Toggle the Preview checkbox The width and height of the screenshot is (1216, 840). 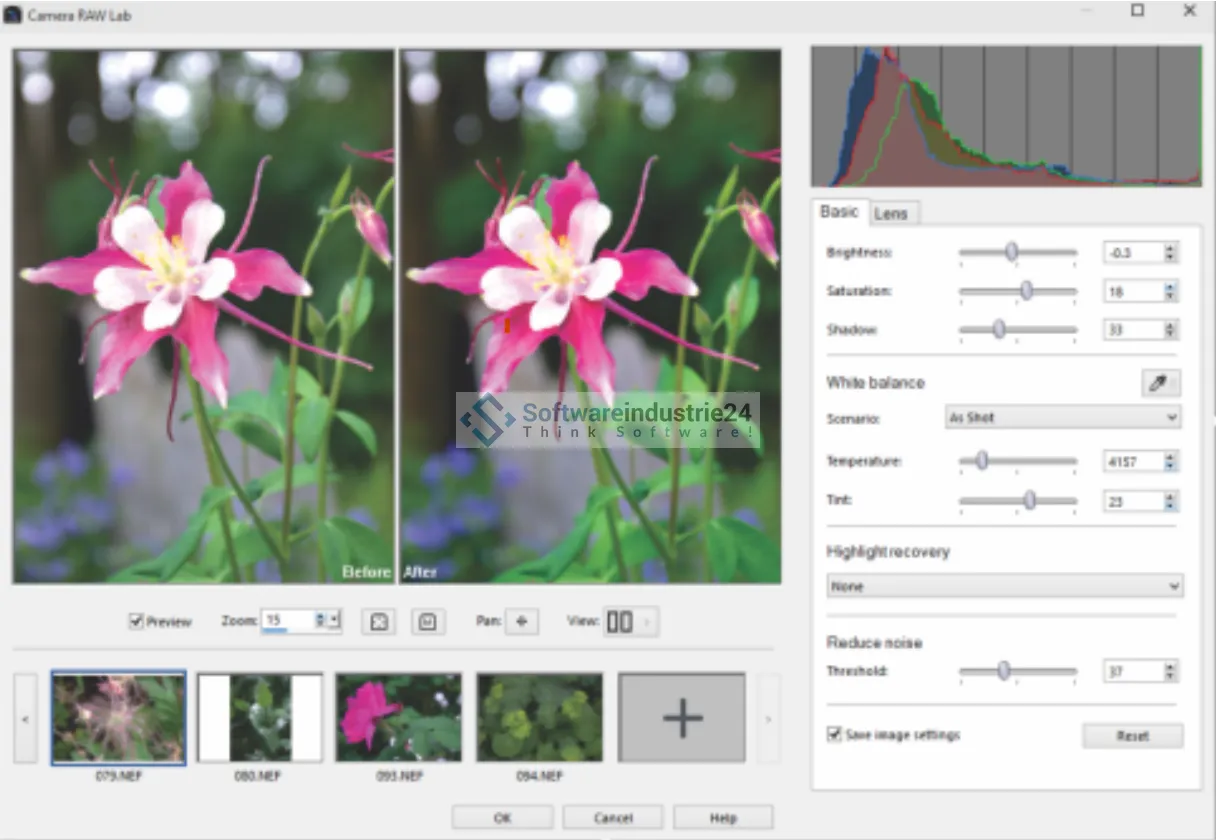pyautogui.click(x=137, y=622)
